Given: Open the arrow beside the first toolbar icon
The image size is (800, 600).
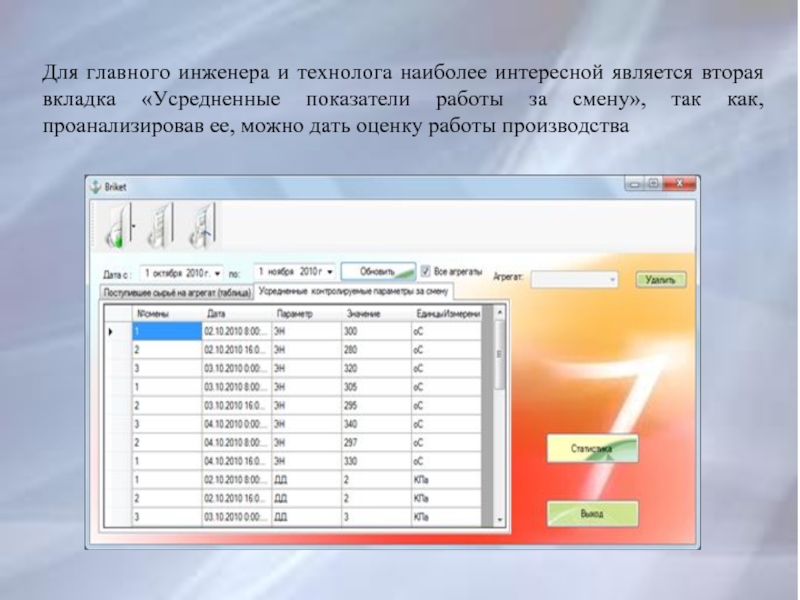Looking at the screenshot, I should pyautogui.click(x=136, y=227).
